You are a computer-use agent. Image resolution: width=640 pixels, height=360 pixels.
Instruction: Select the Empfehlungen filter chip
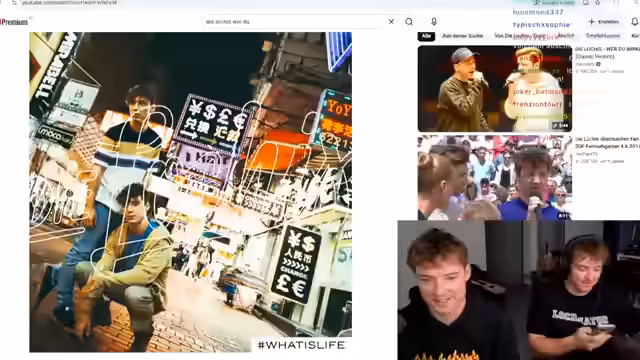pyautogui.click(x=603, y=36)
